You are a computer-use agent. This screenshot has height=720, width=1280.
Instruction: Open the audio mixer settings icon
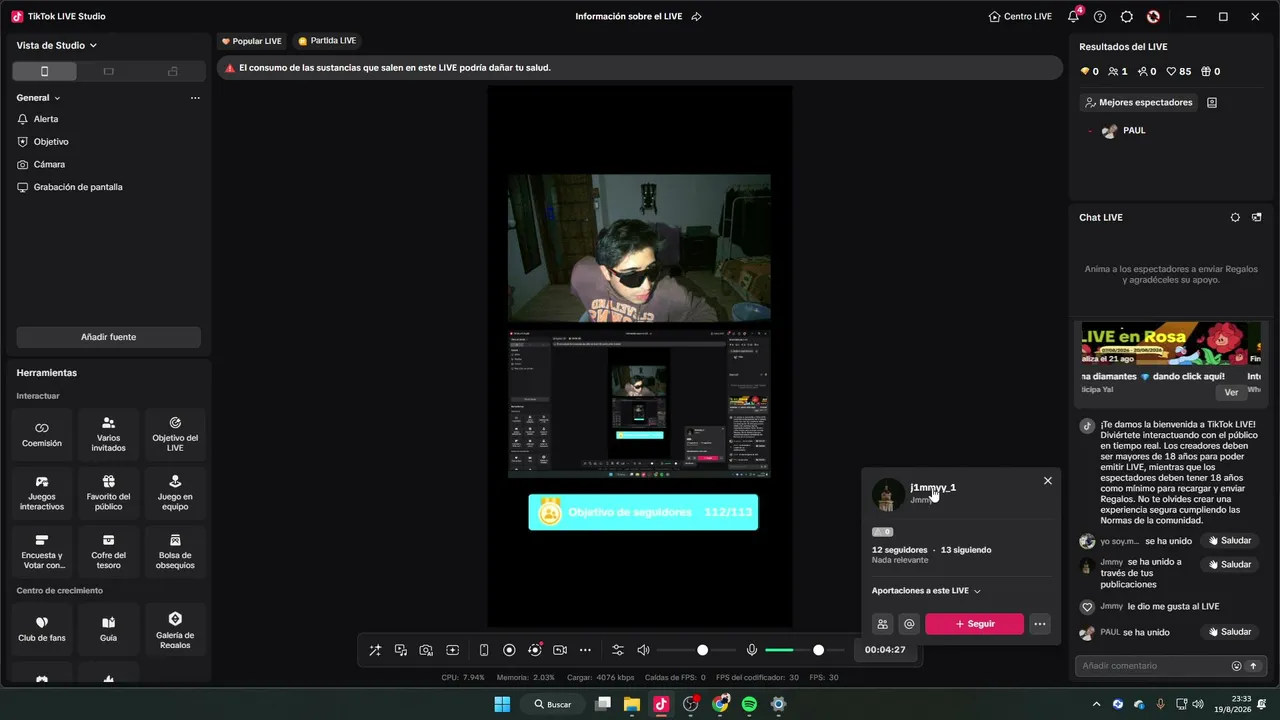click(617, 650)
